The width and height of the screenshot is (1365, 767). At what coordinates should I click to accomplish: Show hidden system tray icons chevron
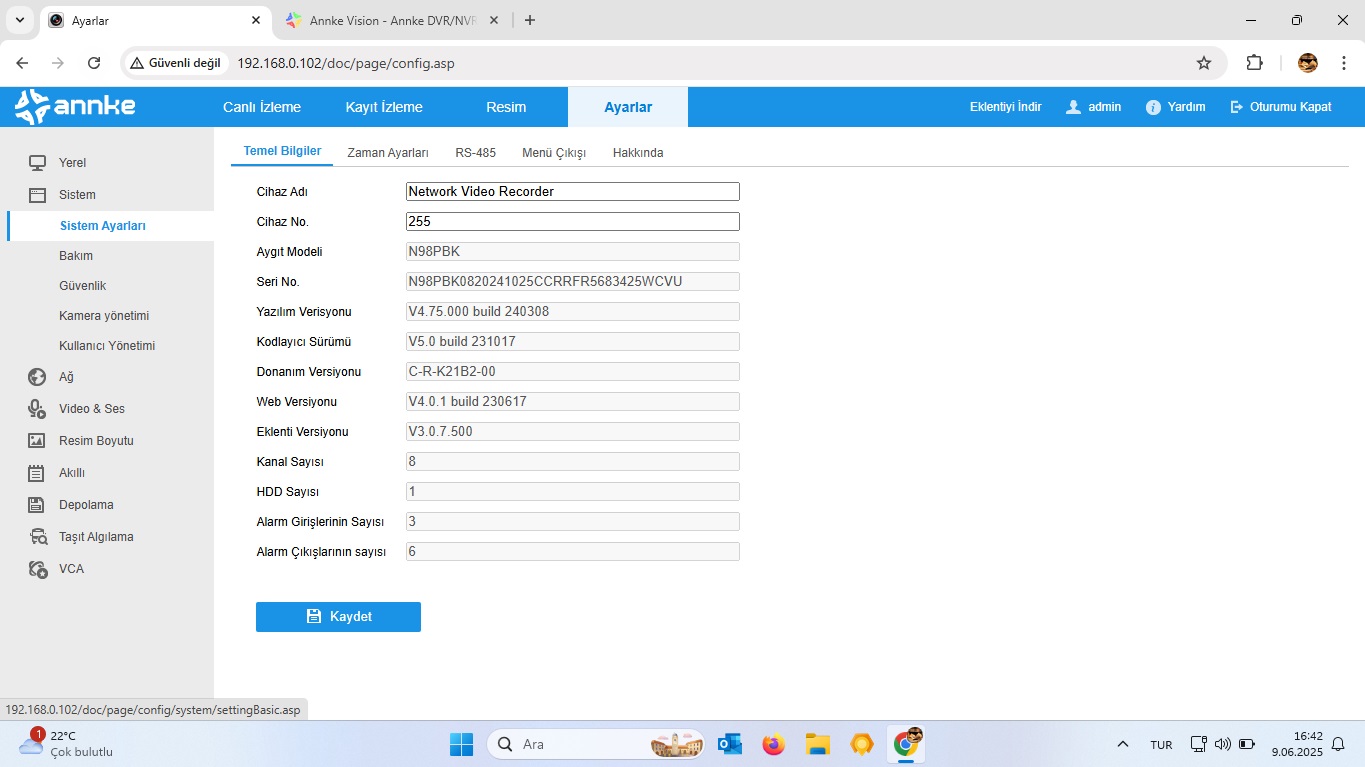tap(1123, 744)
